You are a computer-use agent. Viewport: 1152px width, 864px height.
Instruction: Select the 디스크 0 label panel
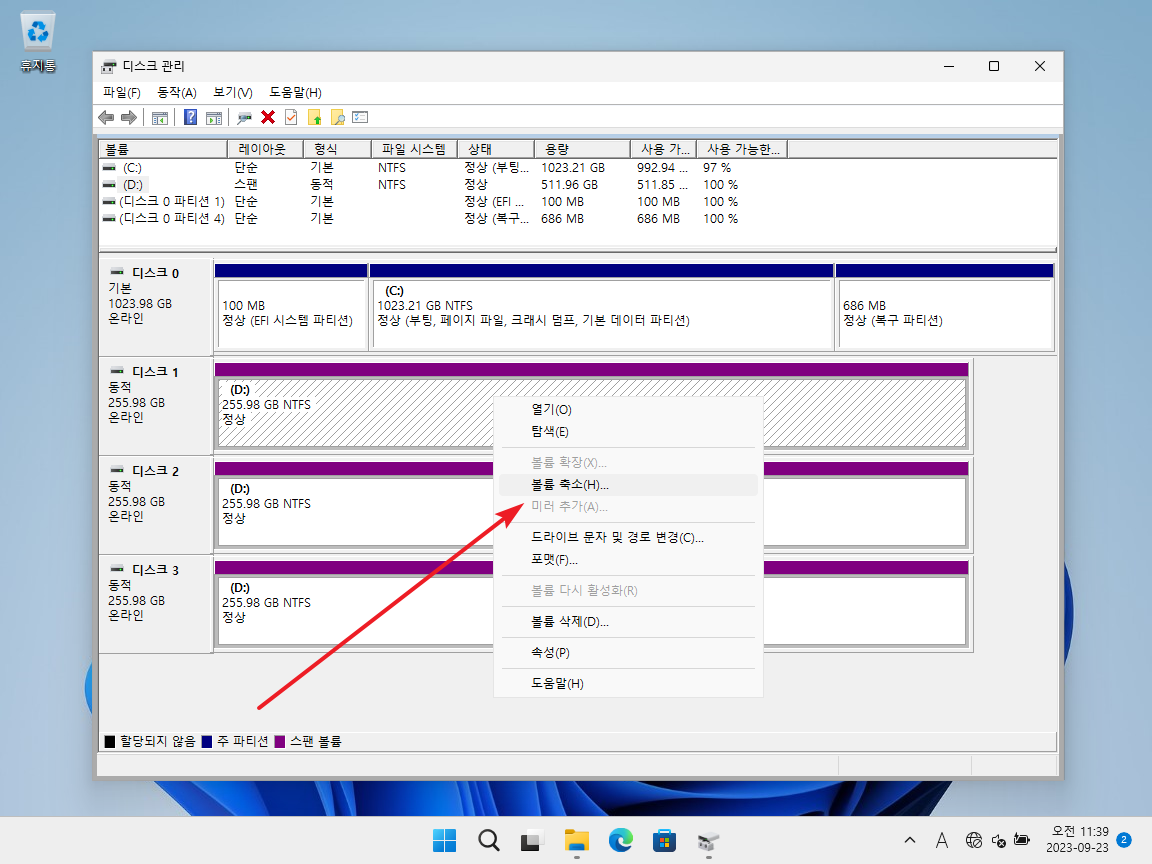pyautogui.click(x=156, y=307)
